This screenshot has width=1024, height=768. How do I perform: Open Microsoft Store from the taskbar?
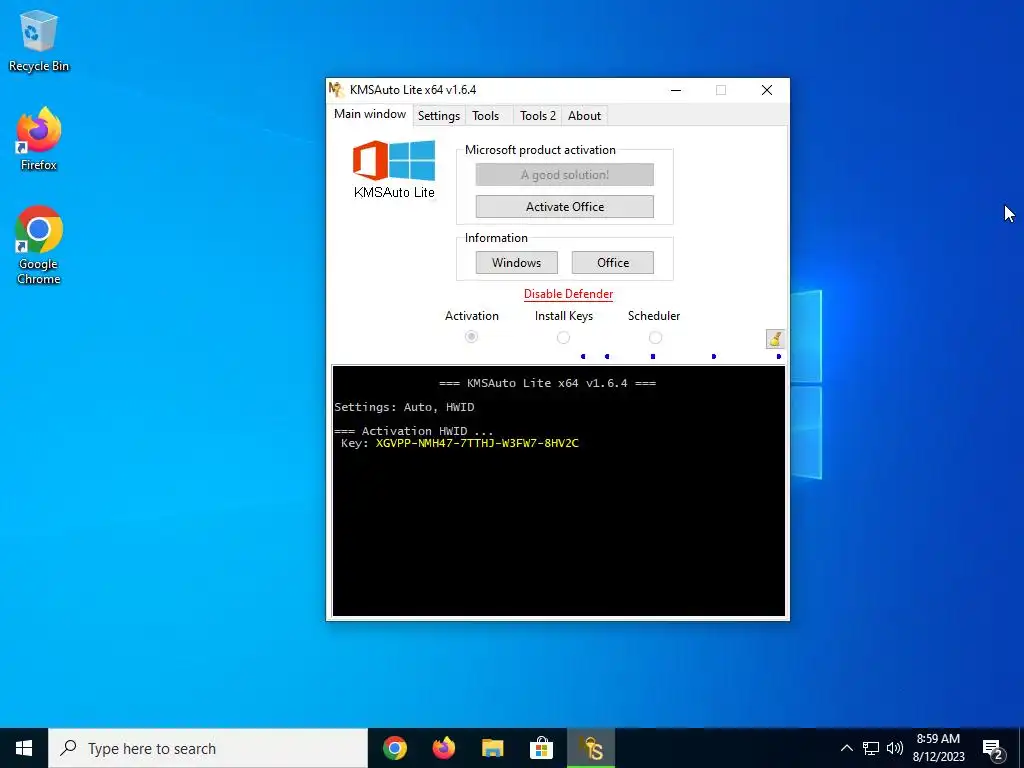click(x=541, y=748)
